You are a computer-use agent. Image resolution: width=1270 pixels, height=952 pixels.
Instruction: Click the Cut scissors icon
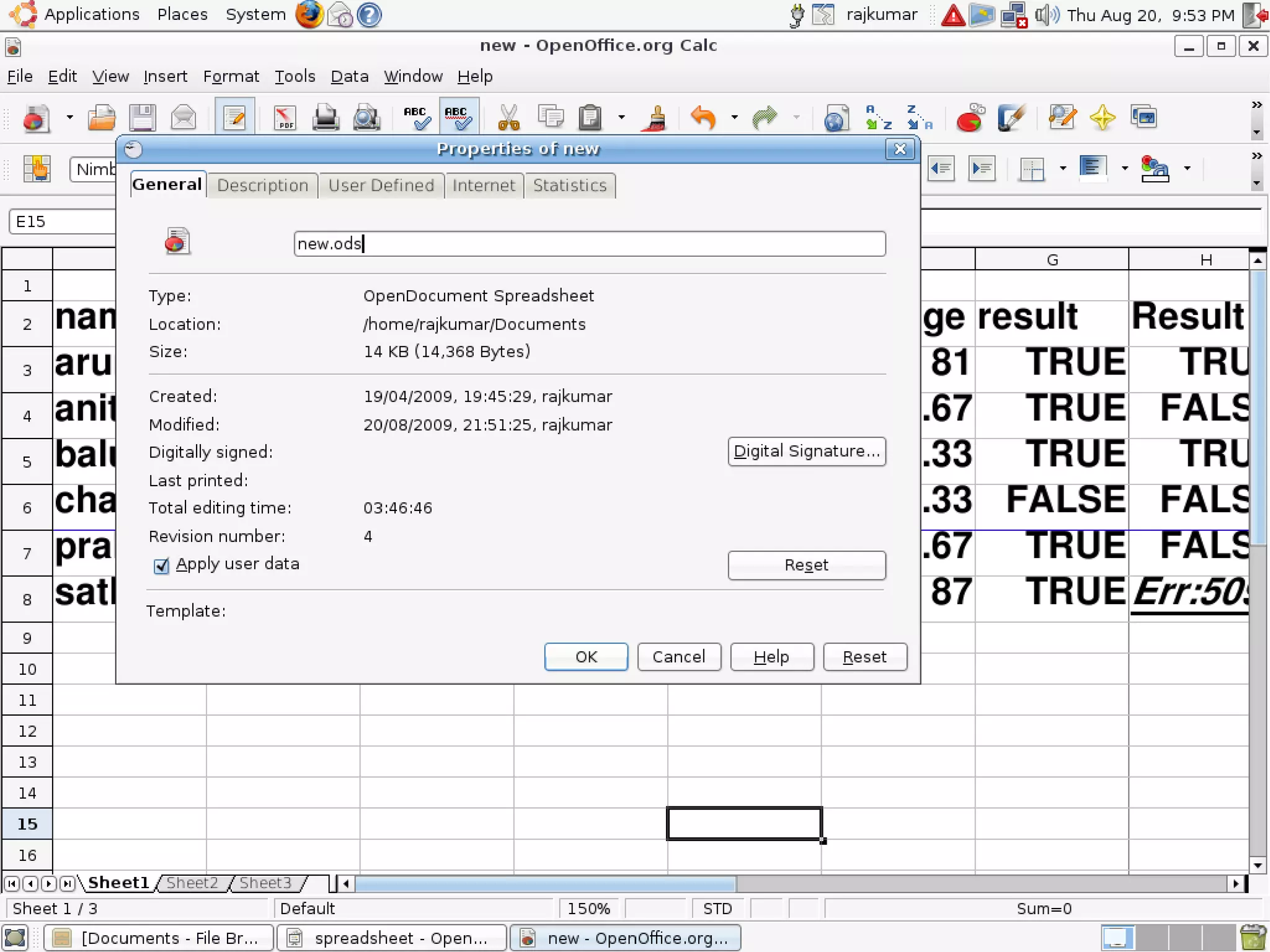(508, 118)
